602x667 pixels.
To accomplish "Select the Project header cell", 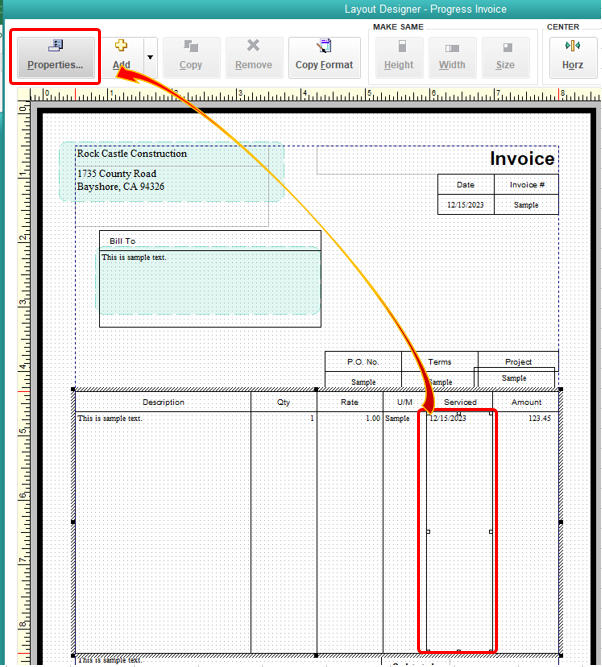I will [x=518, y=362].
